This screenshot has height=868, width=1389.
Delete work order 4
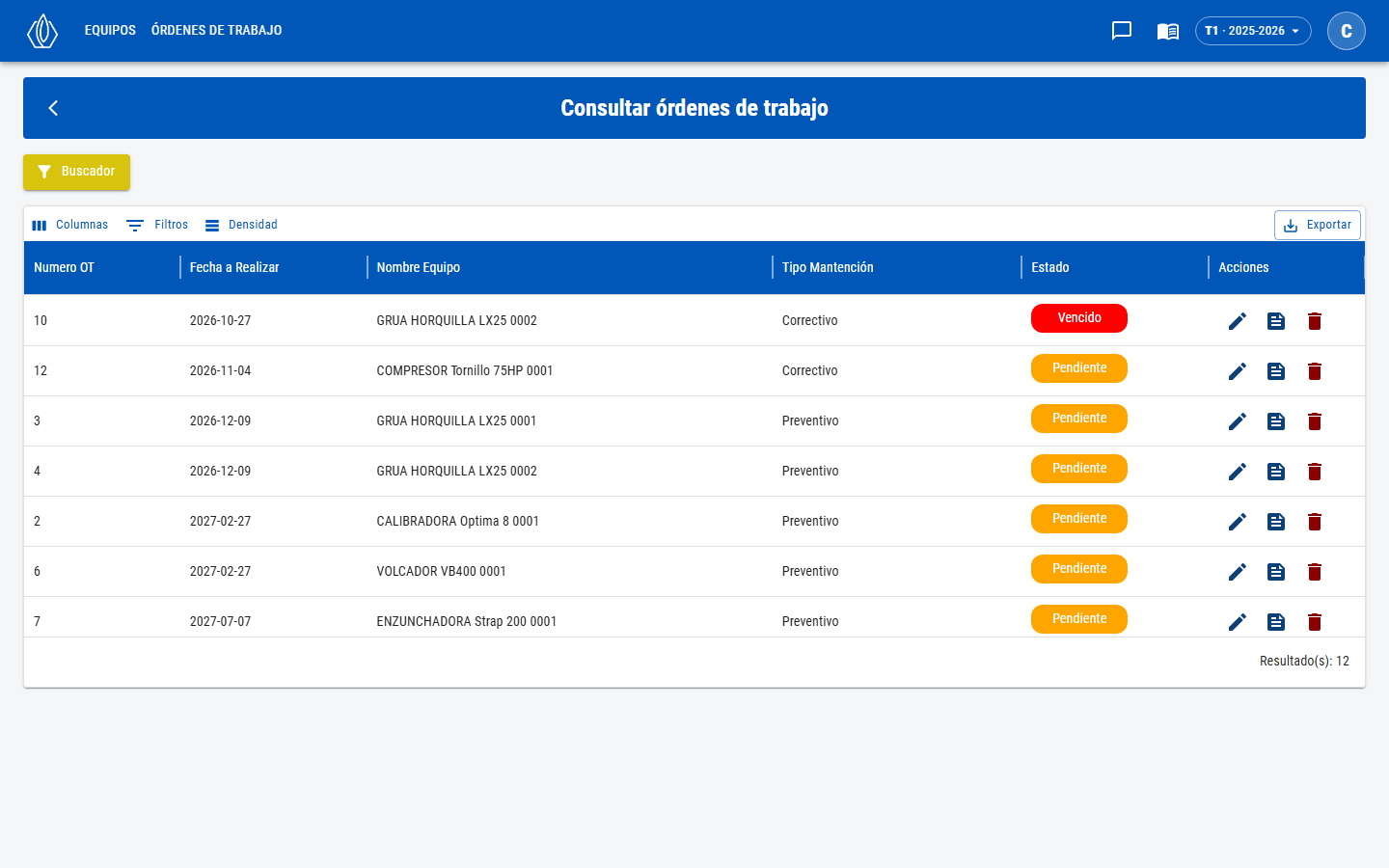(1315, 472)
